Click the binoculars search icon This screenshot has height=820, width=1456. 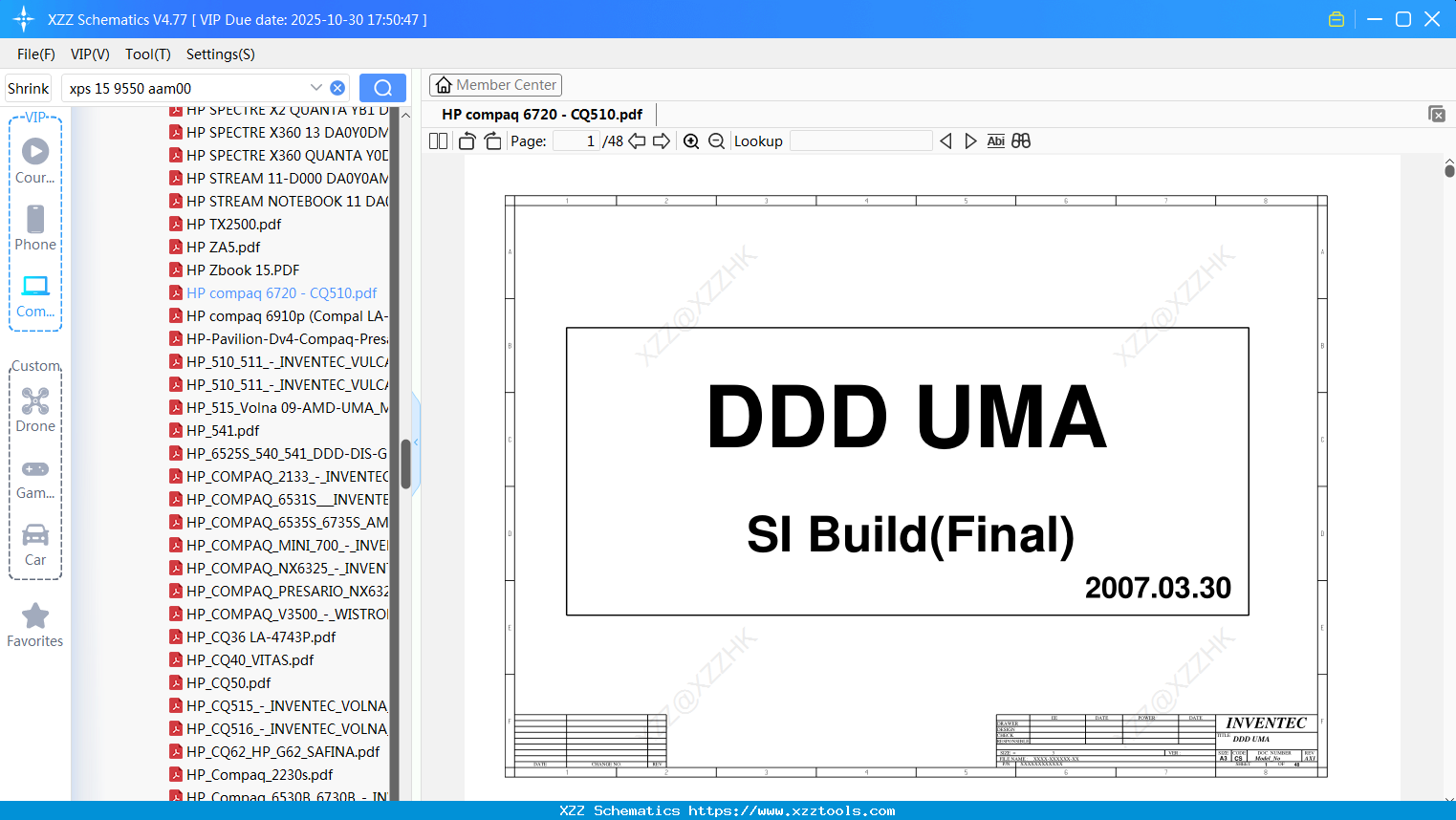(1021, 141)
